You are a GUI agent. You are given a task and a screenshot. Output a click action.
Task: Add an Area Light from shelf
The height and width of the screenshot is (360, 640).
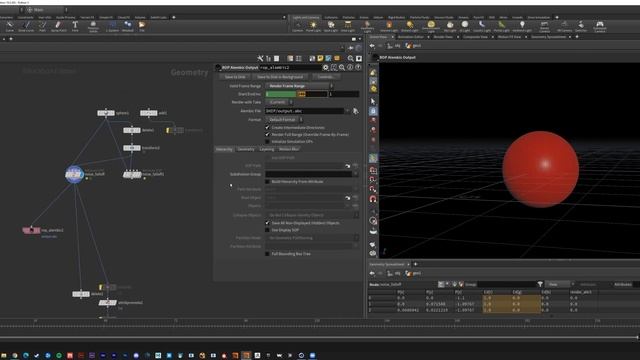(348, 27)
